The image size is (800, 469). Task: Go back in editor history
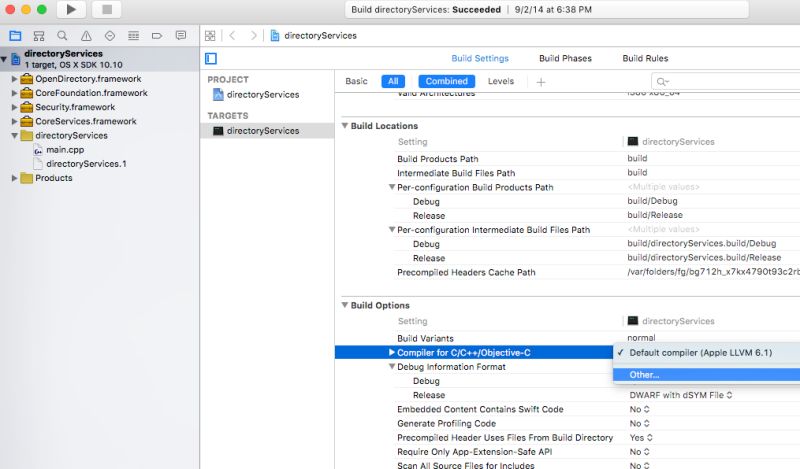coord(233,35)
